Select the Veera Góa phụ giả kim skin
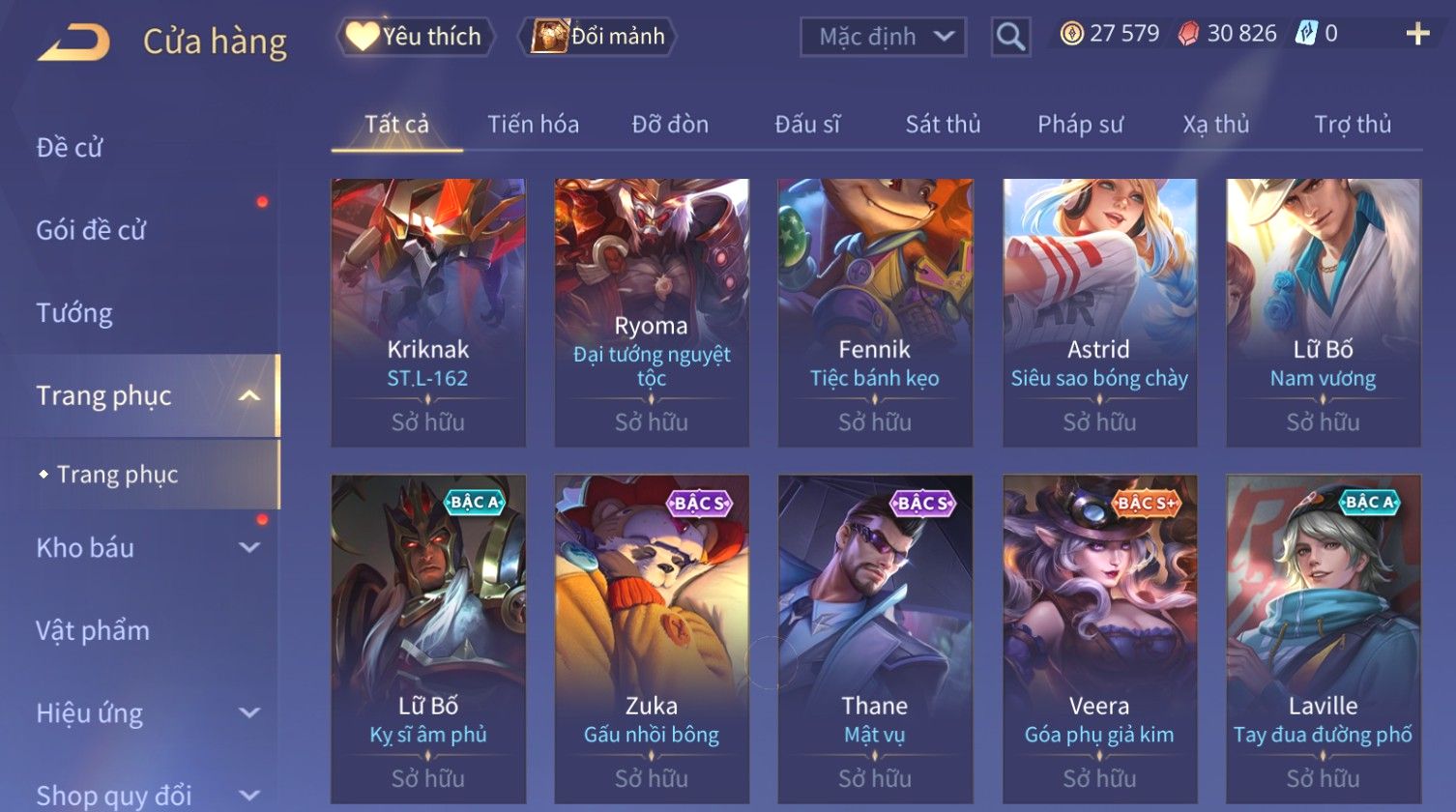 (x=1099, y=639)
